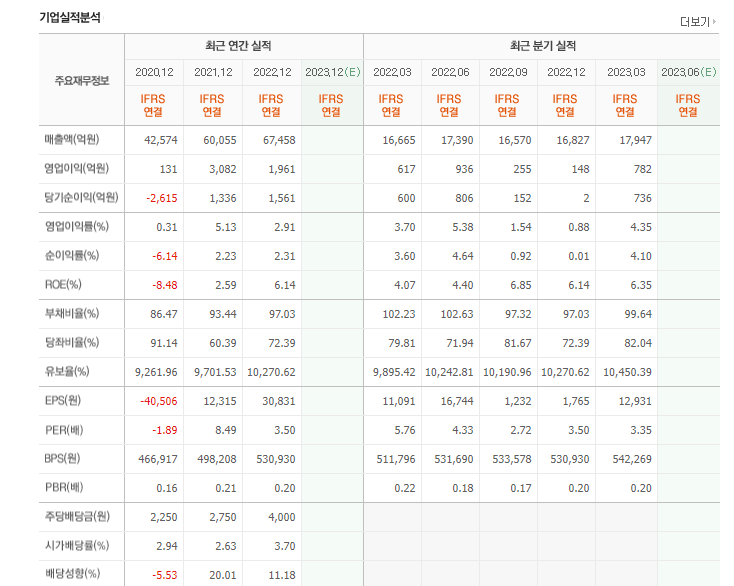Select the 매출액(억원) row label
Viewport: 734px width, 586px height.
(72, 139)
